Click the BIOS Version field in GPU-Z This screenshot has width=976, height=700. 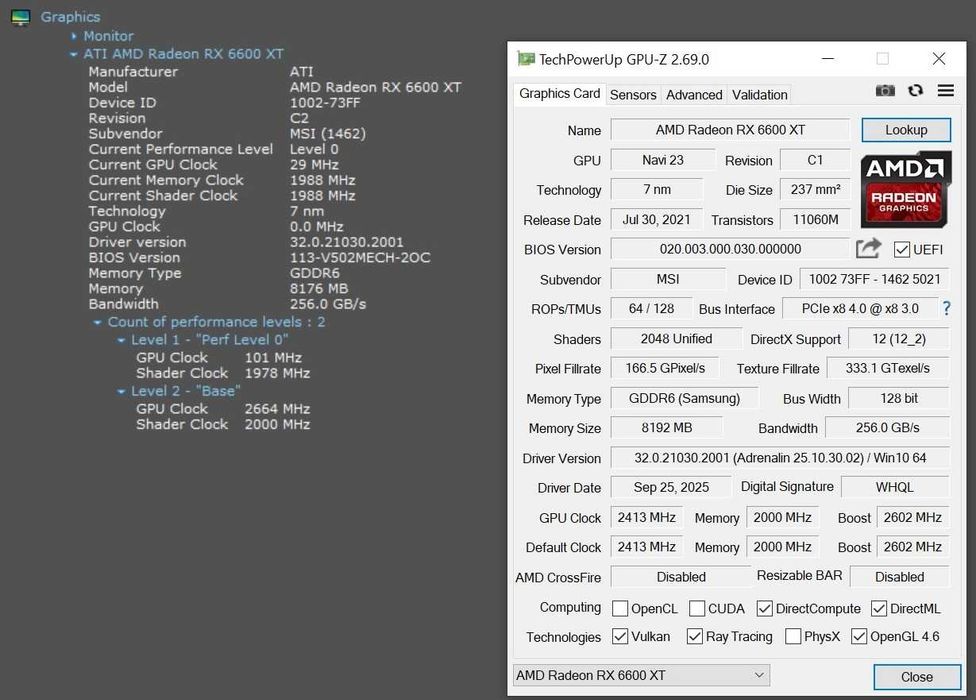730,249
